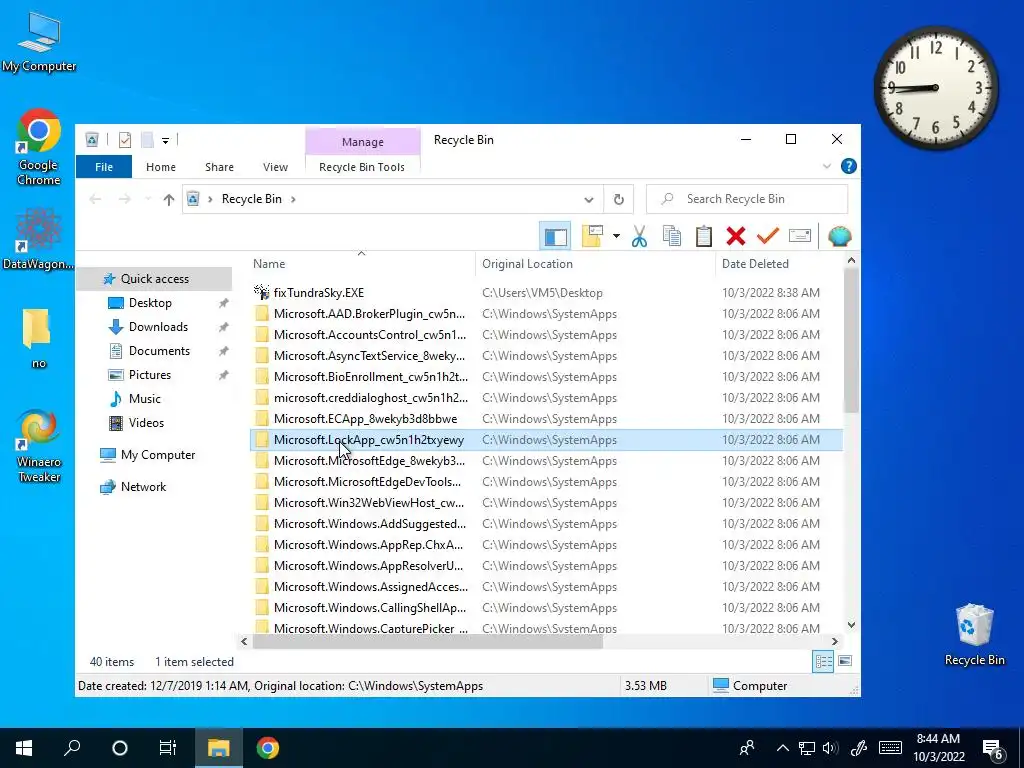1024x768 pixels.
Task: Select Quick access in navigation pane
Action: [x=155, y=279]
